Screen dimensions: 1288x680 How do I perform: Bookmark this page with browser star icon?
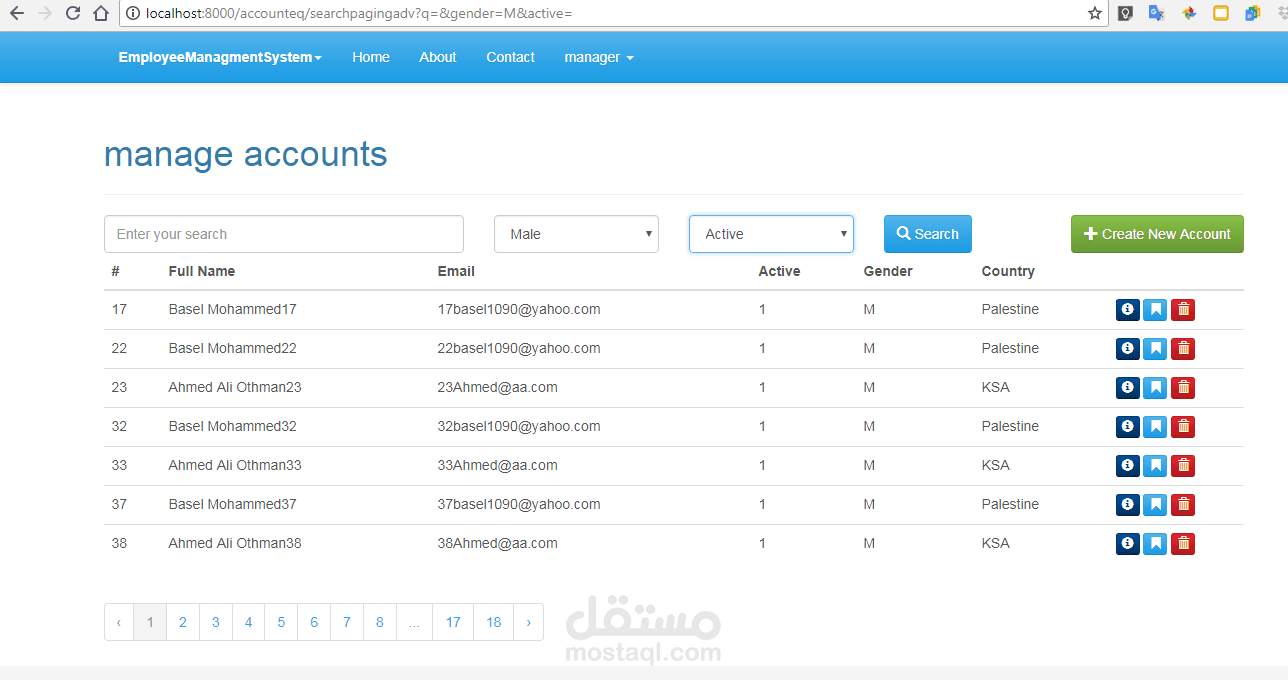click(1094, 13)
